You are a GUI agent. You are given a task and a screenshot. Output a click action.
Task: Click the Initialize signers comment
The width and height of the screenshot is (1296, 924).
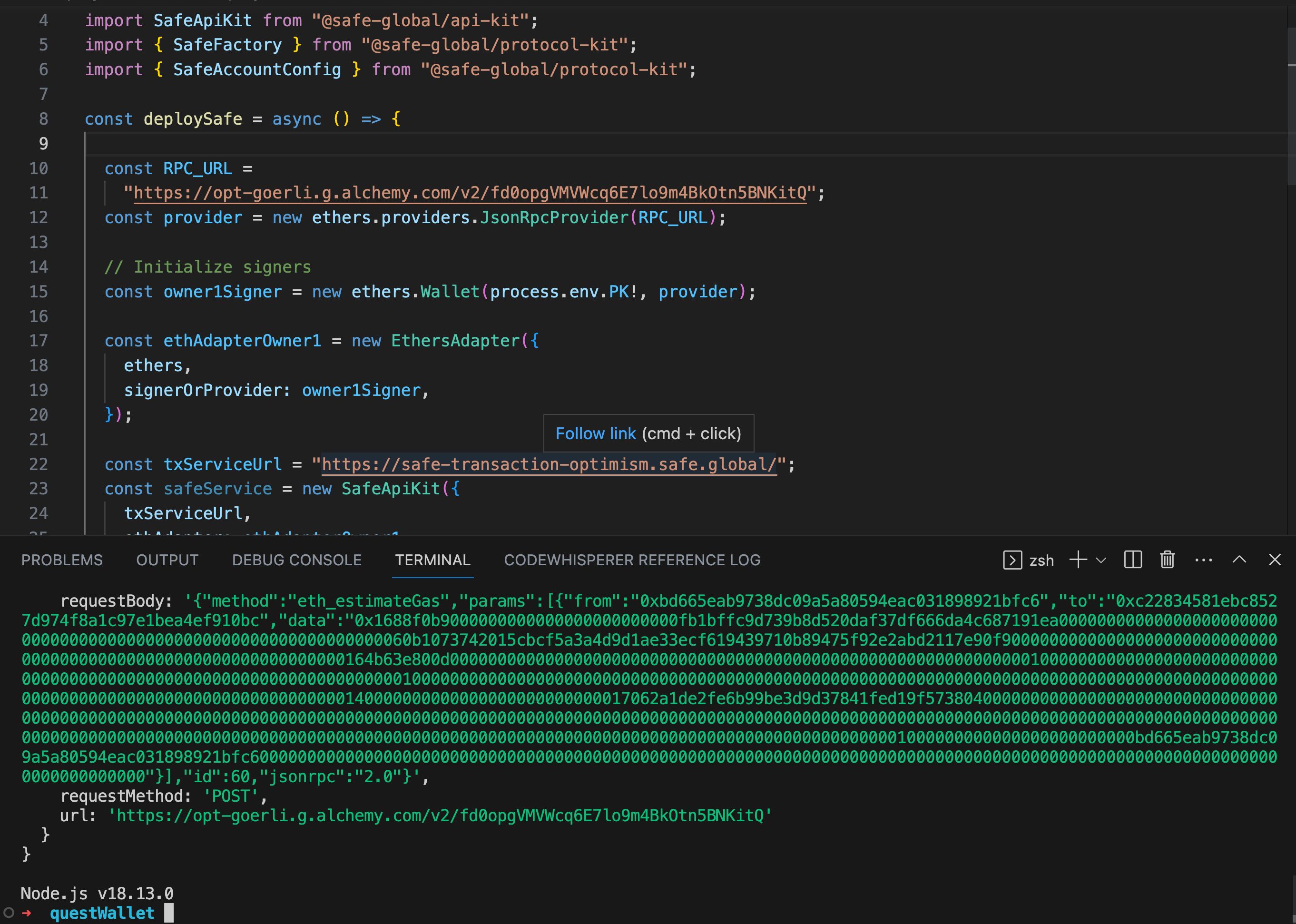tap(207, 267)
